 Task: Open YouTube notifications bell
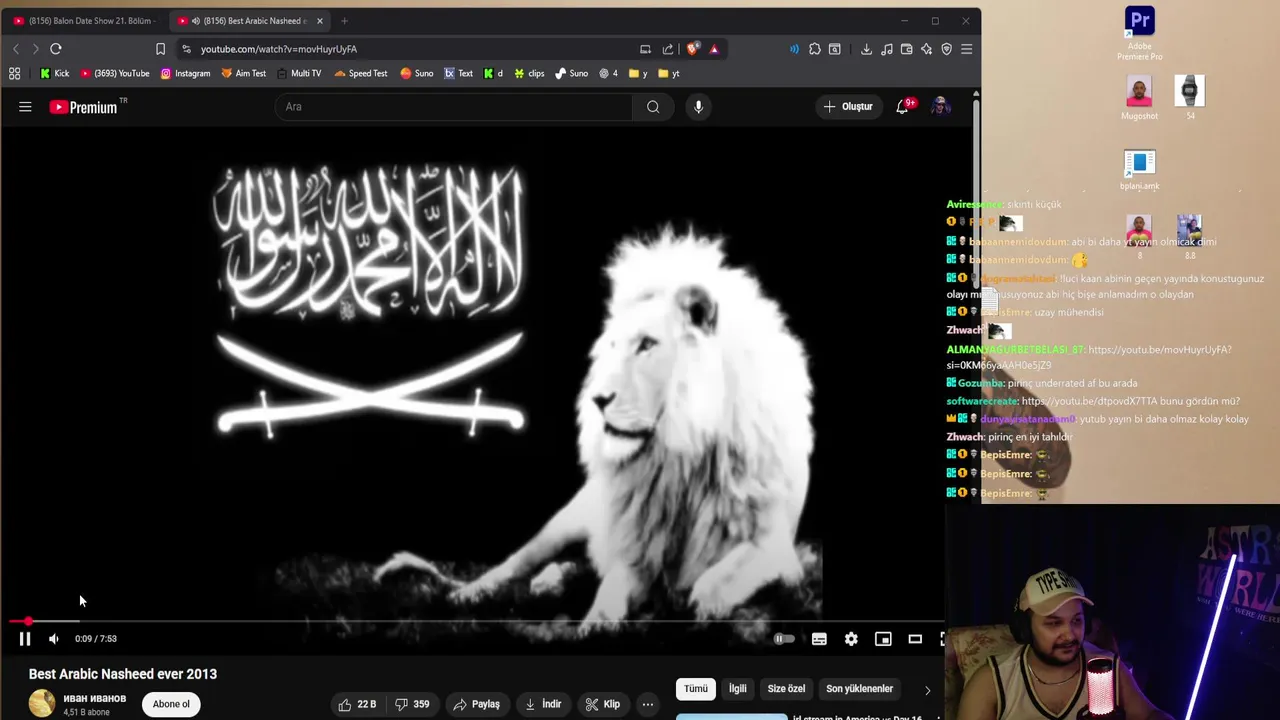pyautogui.click(x=902, y=107)
